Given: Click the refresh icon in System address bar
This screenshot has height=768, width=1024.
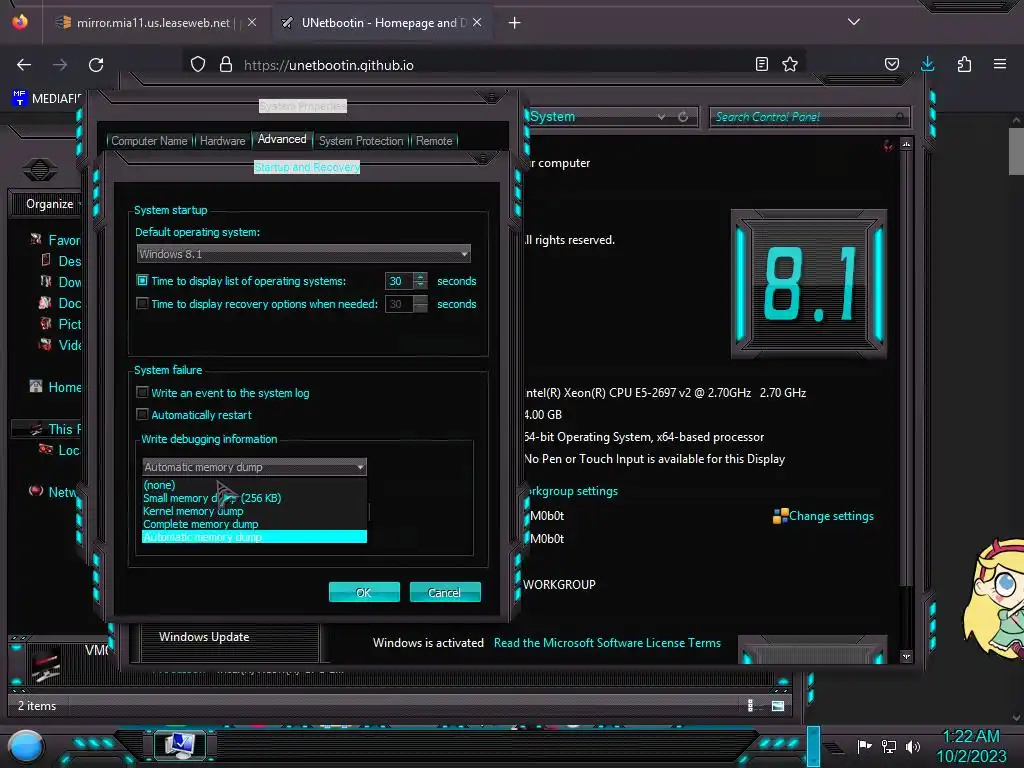Looking at the screenshot, I should tap(683, 117).
